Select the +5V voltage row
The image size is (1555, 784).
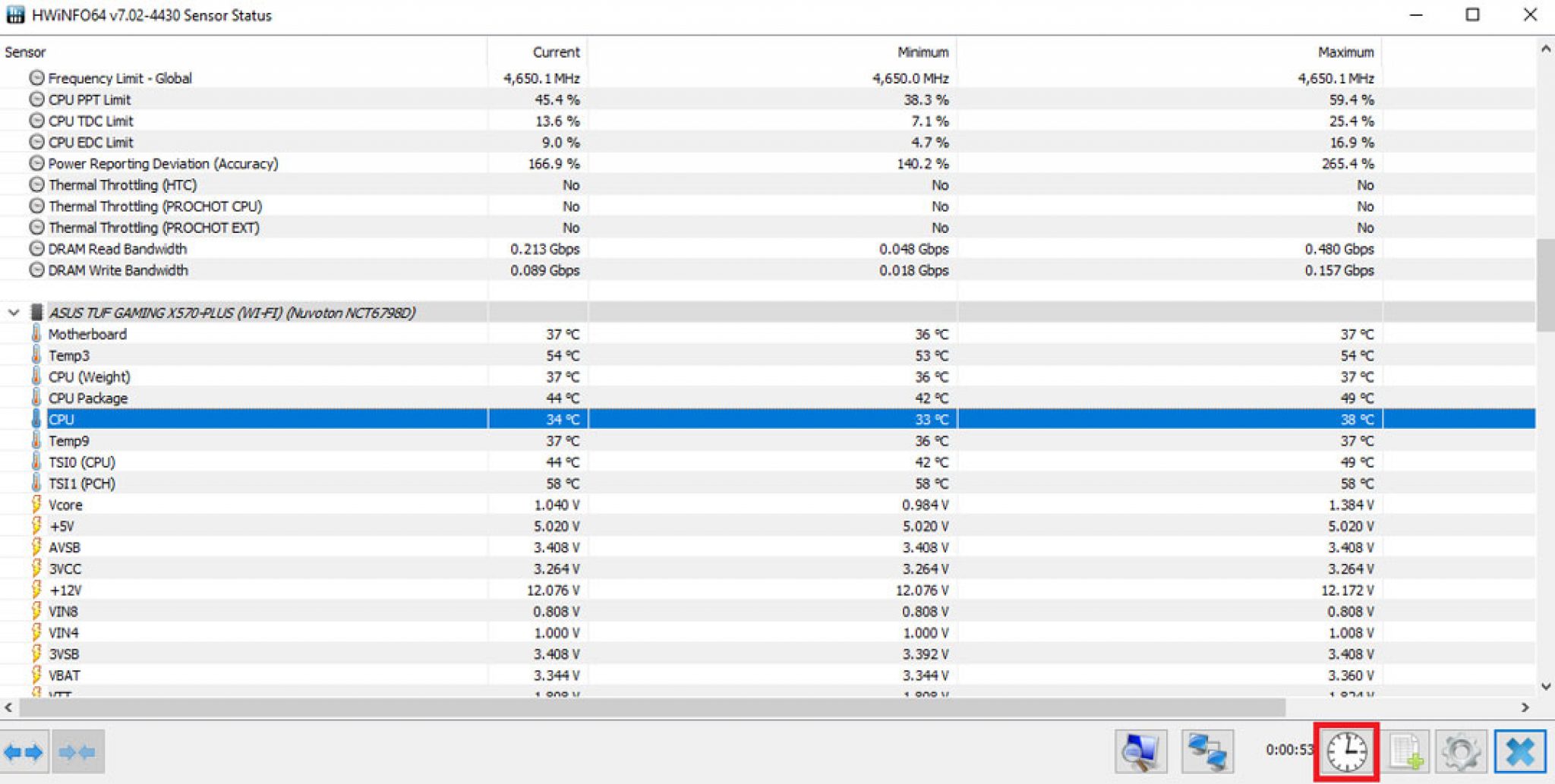(768, 526)
